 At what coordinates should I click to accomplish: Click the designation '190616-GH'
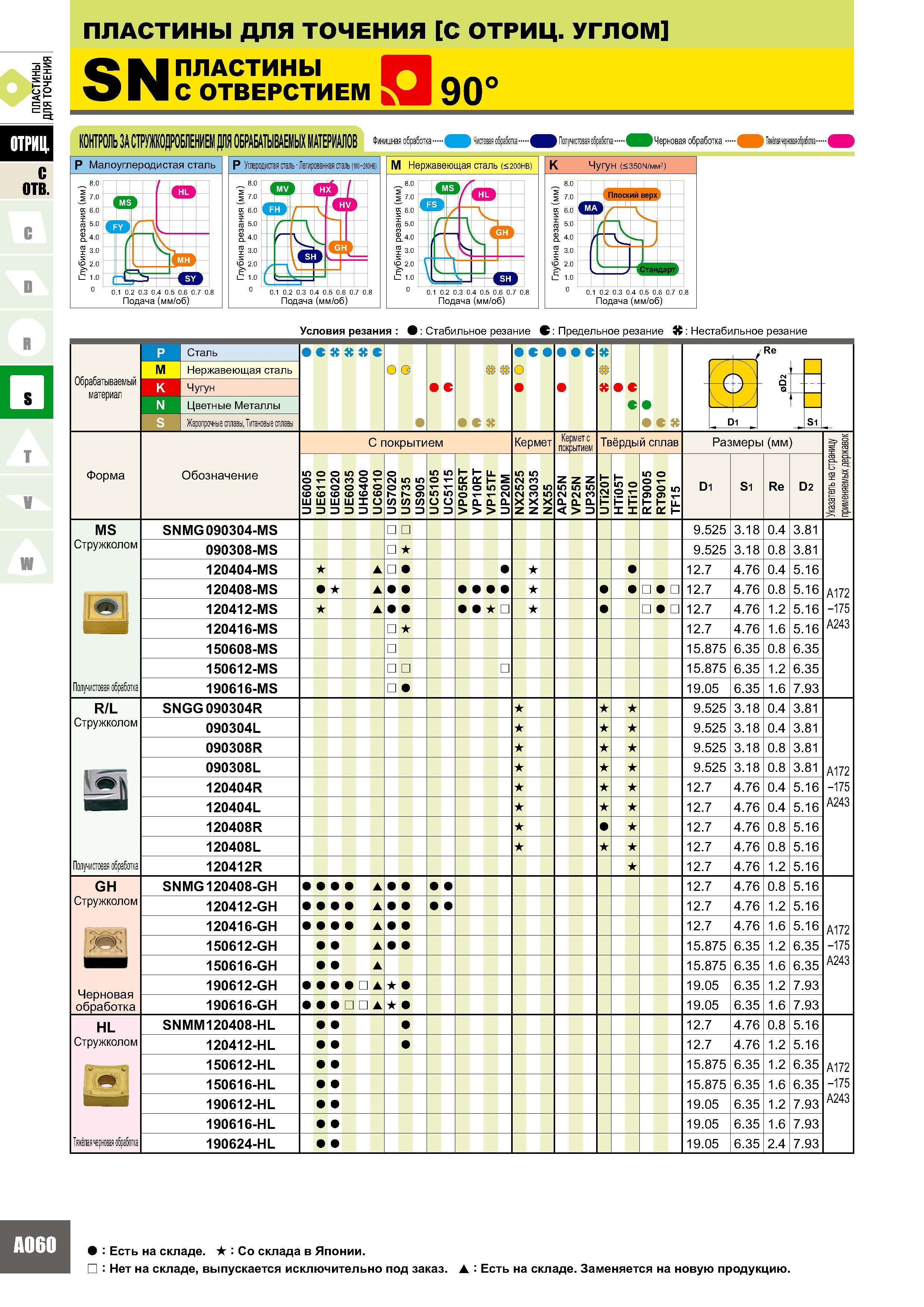coord(241,1005)
